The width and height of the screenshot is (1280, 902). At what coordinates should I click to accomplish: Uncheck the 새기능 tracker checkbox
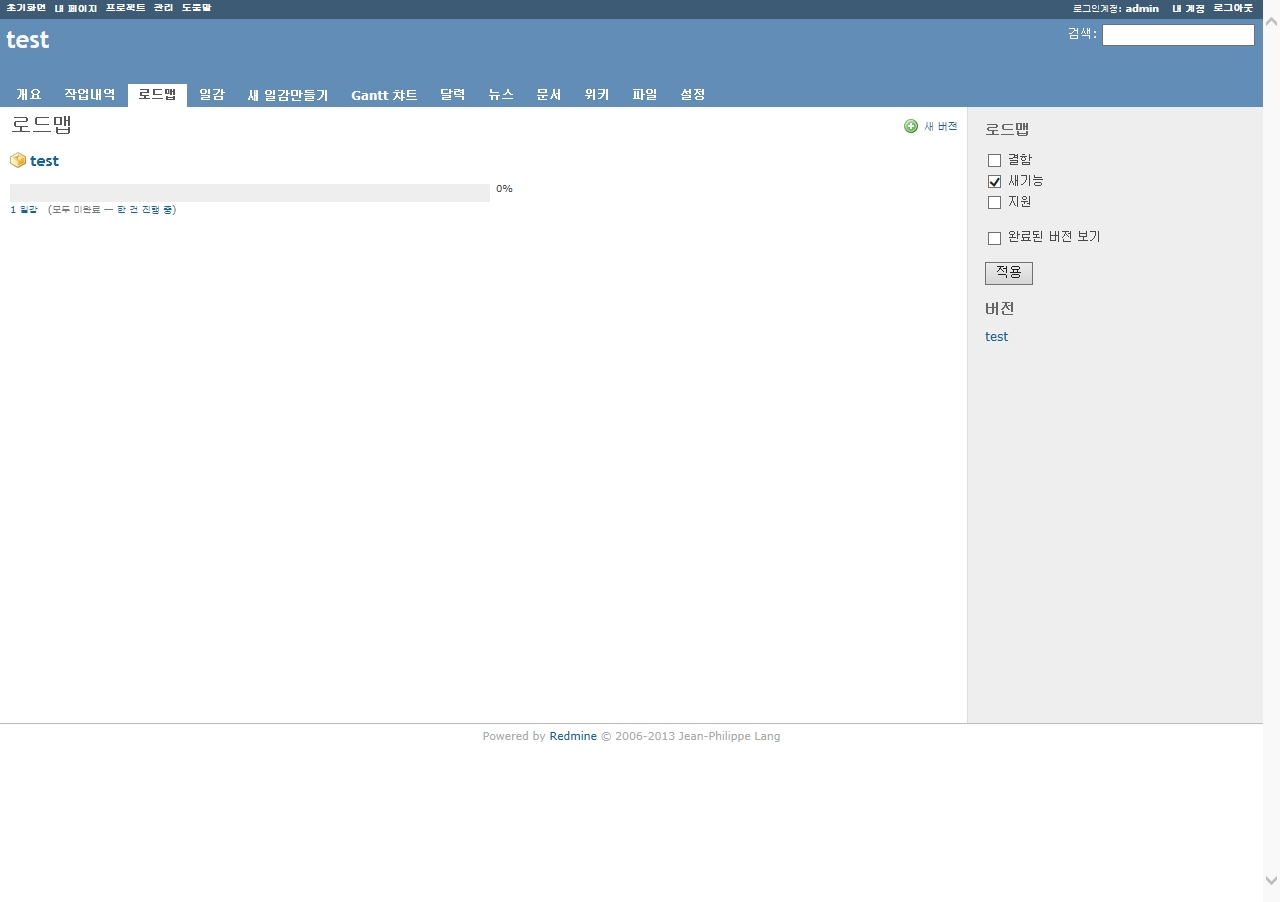click(994, 181)
